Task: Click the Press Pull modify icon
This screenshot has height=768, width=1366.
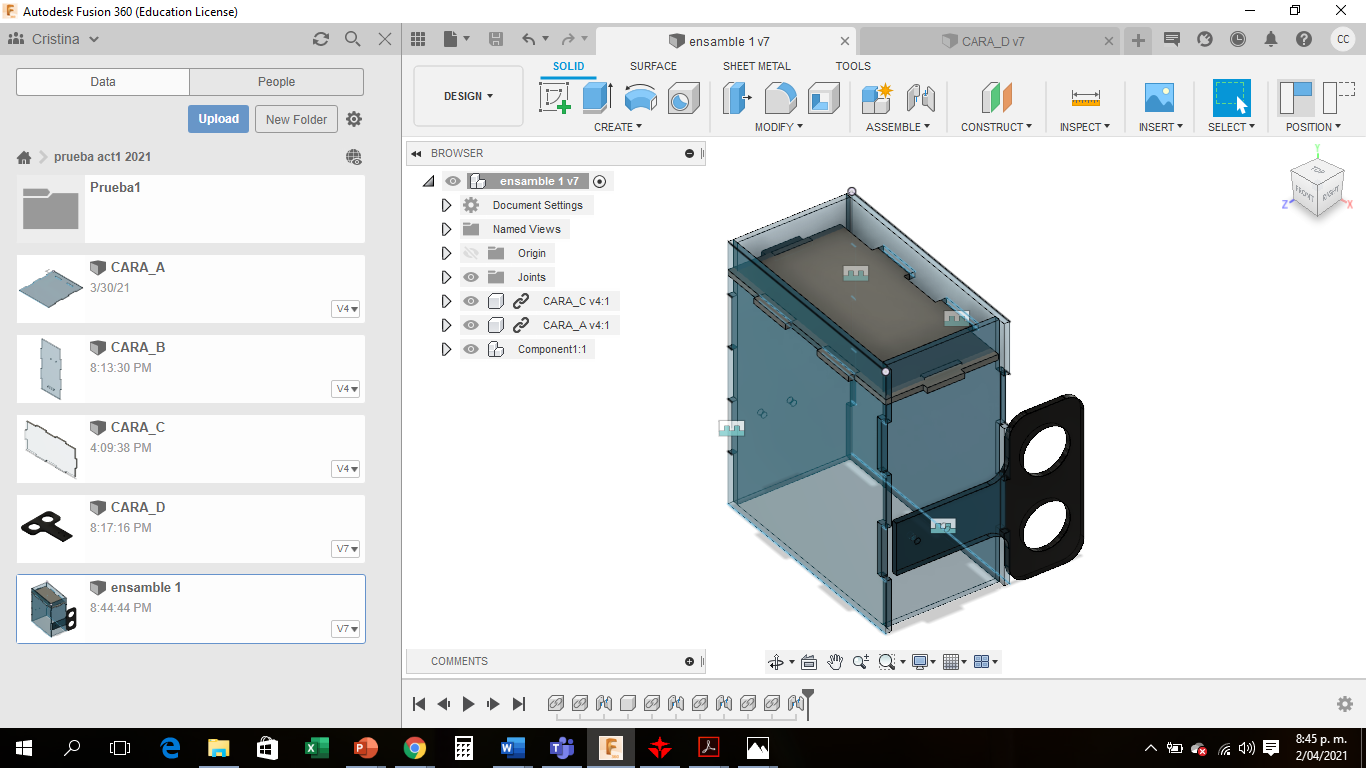Action: pyautogui.click(x=737, y=98)
